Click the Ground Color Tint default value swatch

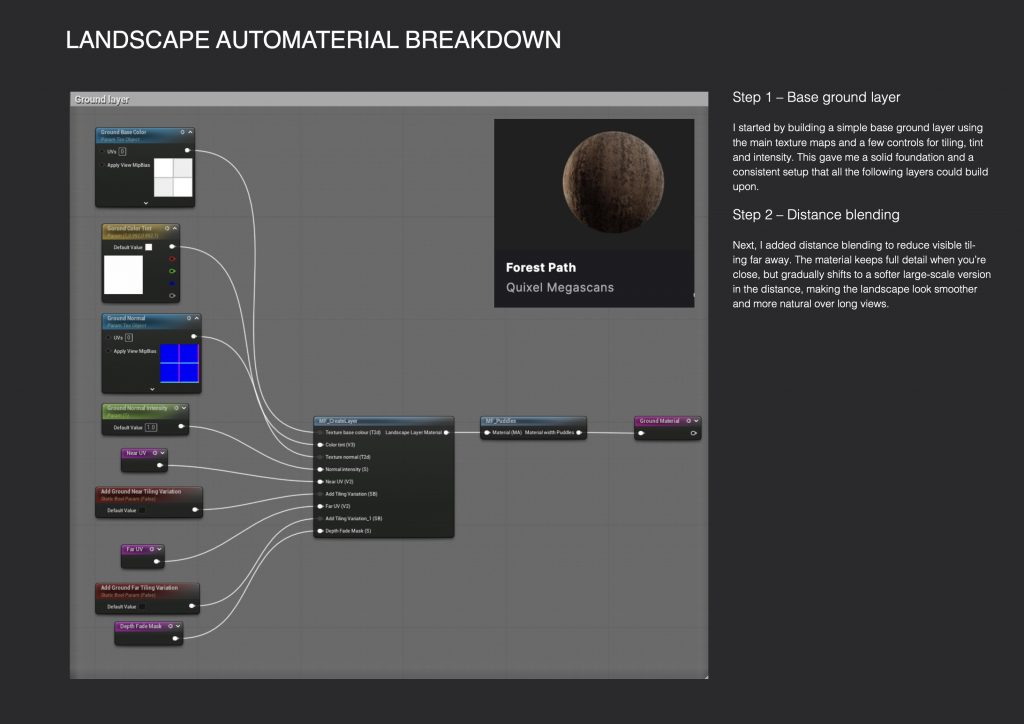coord(148,247)
